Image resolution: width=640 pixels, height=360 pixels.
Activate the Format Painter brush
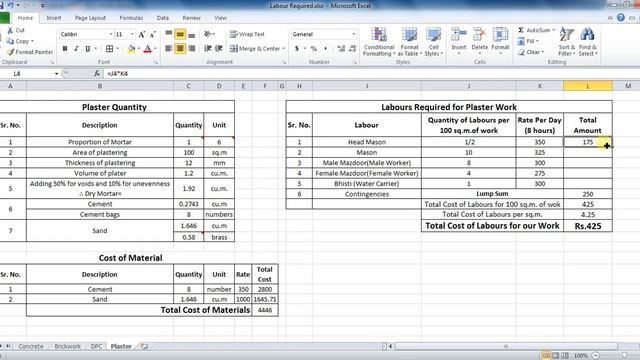(10, 52)
